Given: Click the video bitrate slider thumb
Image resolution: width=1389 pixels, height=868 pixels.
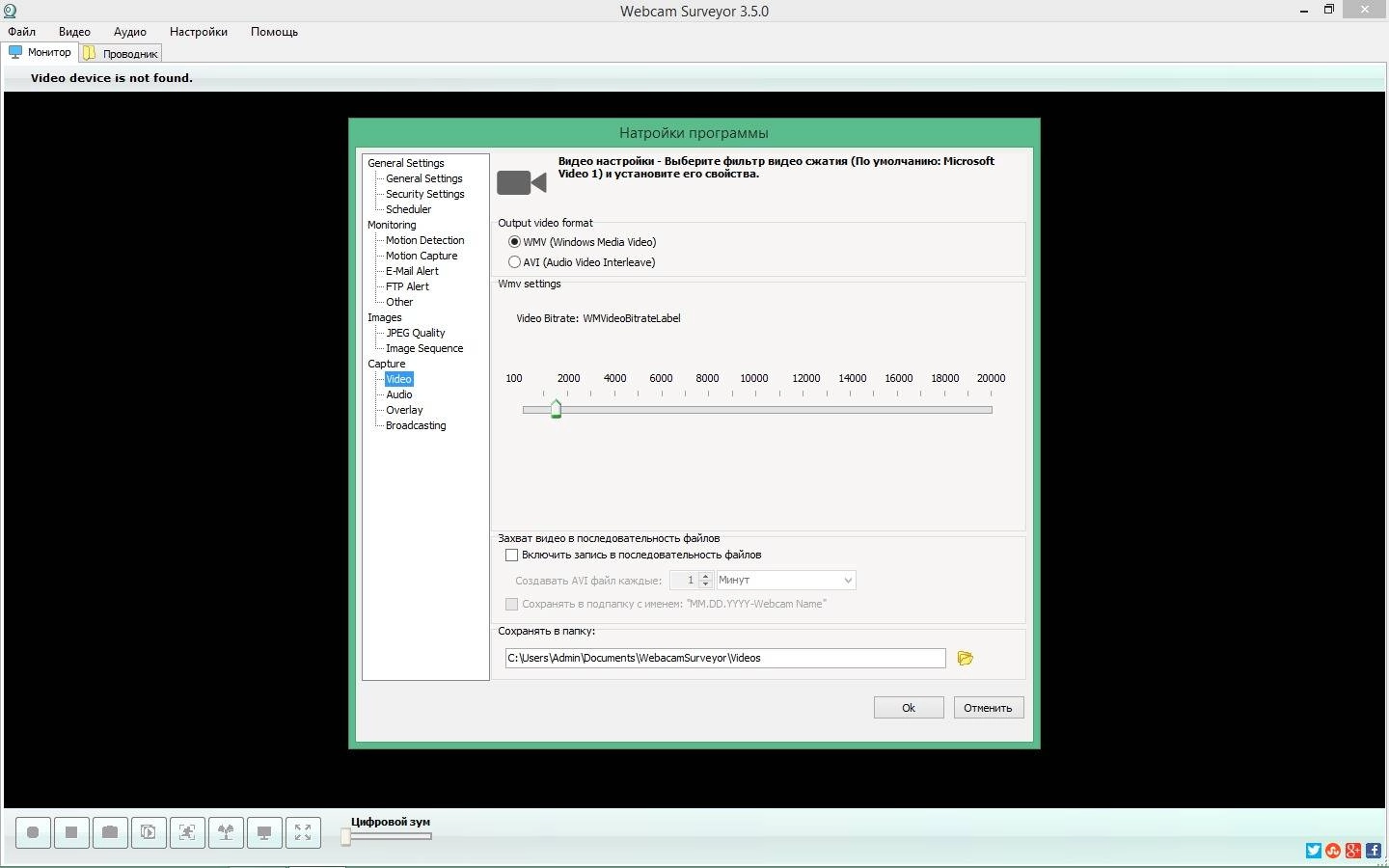Looking at the screenshot, I should (556, 409).
